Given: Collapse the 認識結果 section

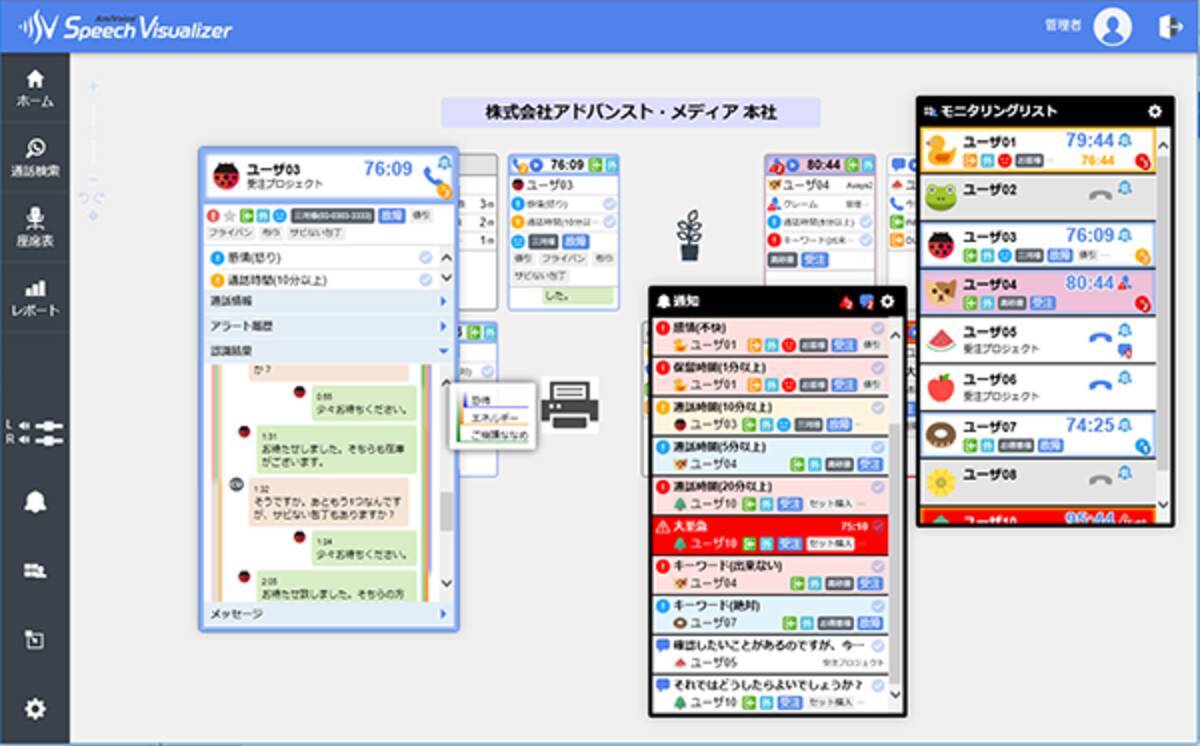Looking at the screenshot, I should pyautogui.click(x=330, y=351).
